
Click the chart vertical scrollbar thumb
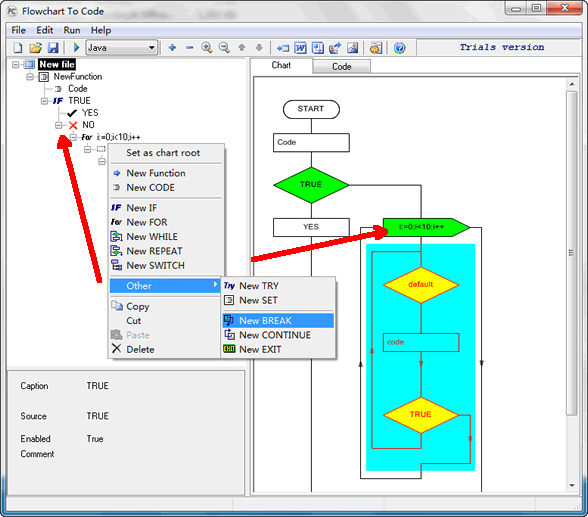click(572, 253)
